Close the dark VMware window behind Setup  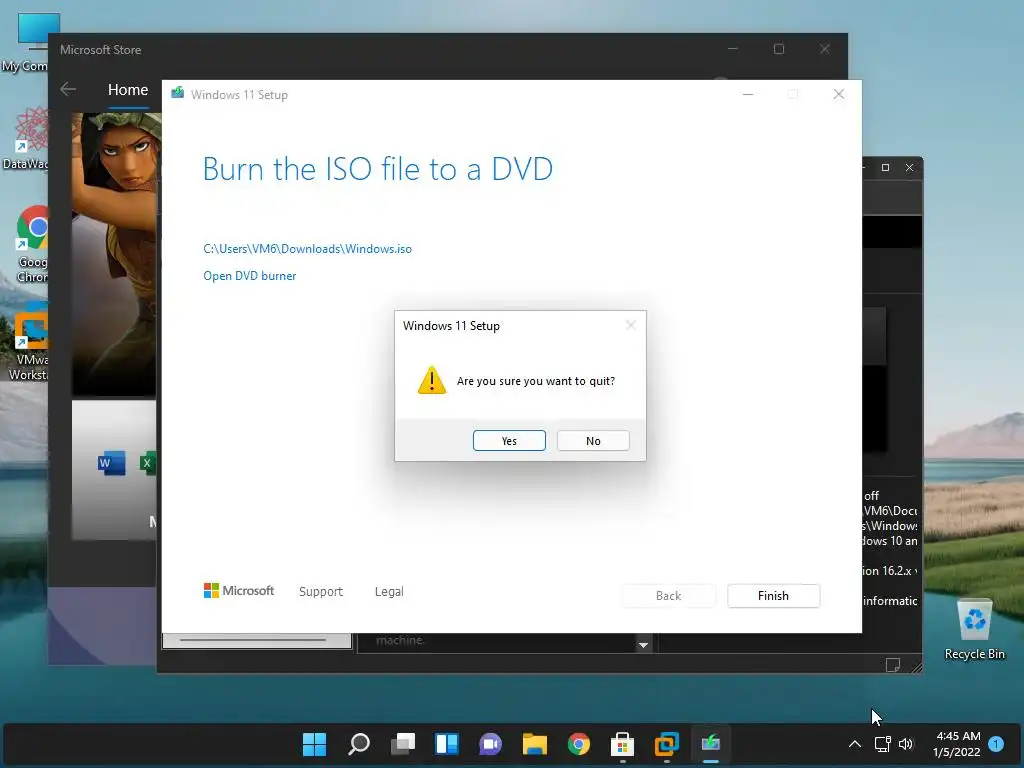(909, 168)
